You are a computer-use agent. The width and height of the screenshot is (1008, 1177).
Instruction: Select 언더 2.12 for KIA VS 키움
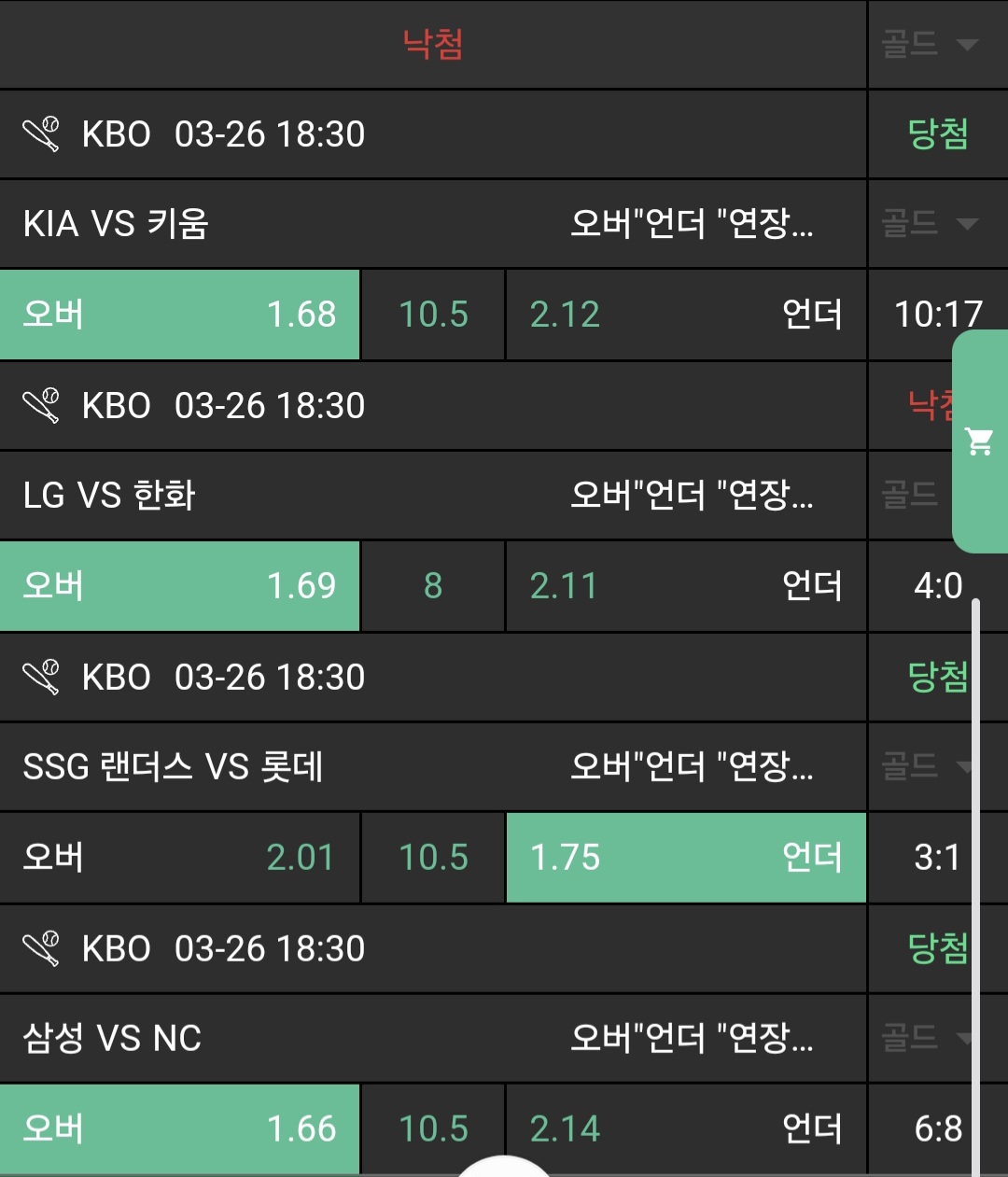(x=685, y=315)
